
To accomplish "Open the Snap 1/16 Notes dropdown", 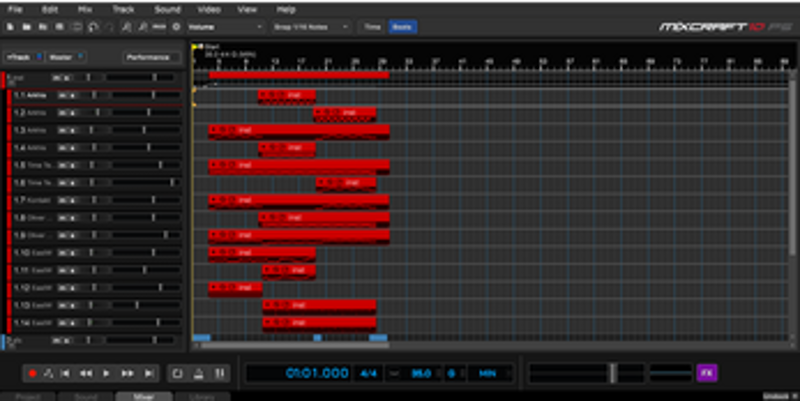I will coord(311,27).
